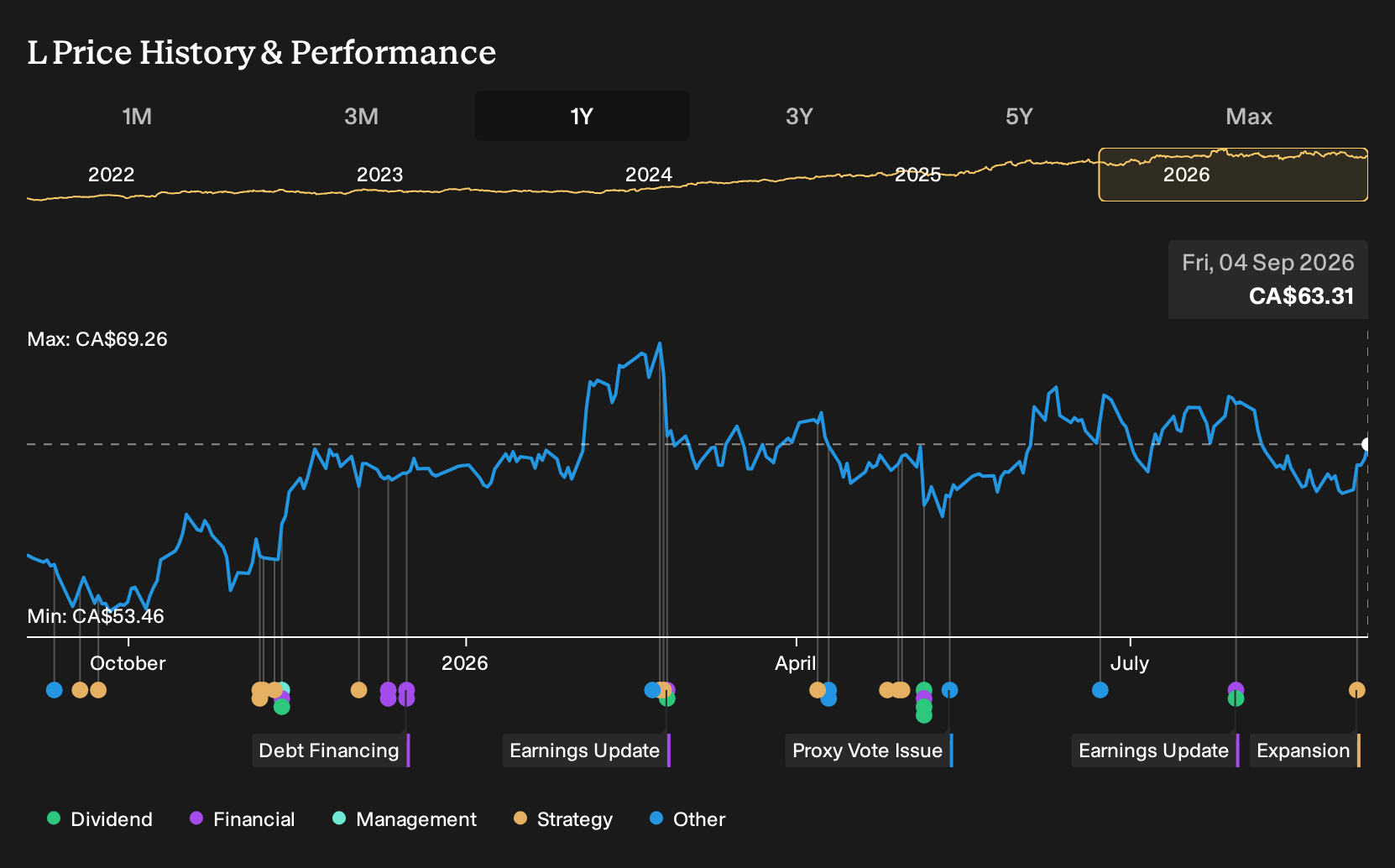Click the orange Strategy dot at chart's far right
The image size is (1395, 868).
pyautogui.click(x=1356, y=690)
